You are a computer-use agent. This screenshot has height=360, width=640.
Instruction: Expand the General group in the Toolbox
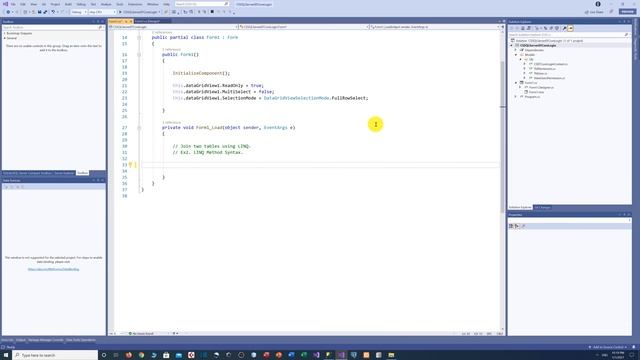[x=5, y=38]
